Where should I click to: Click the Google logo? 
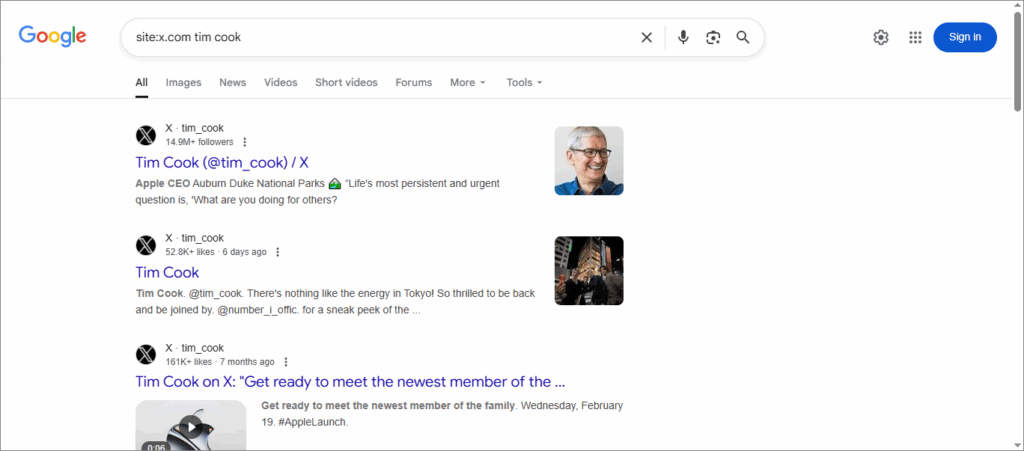tap(52, 37)
